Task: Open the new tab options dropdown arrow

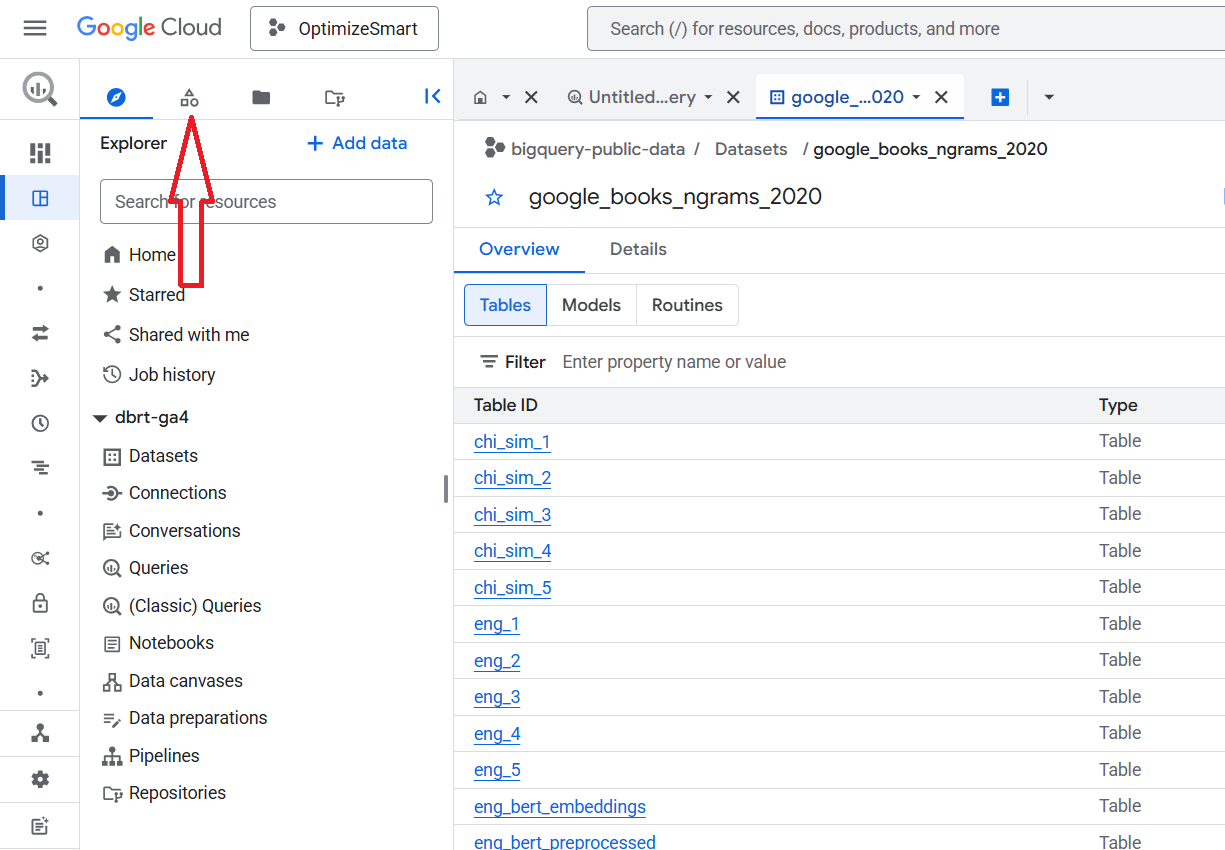Action: pos(1049,97)
